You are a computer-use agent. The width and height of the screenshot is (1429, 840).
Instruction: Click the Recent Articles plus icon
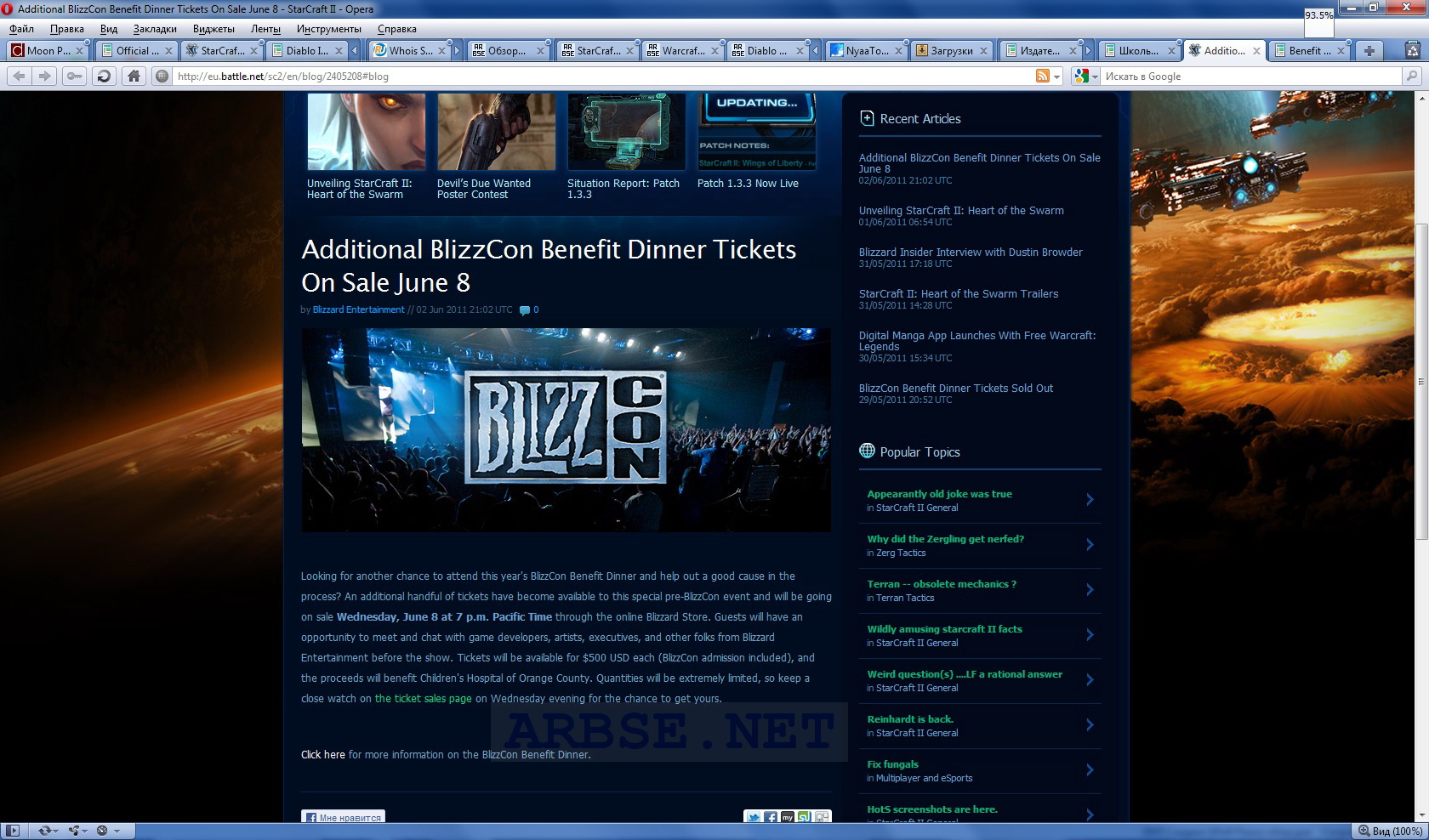tap(867, 118)
